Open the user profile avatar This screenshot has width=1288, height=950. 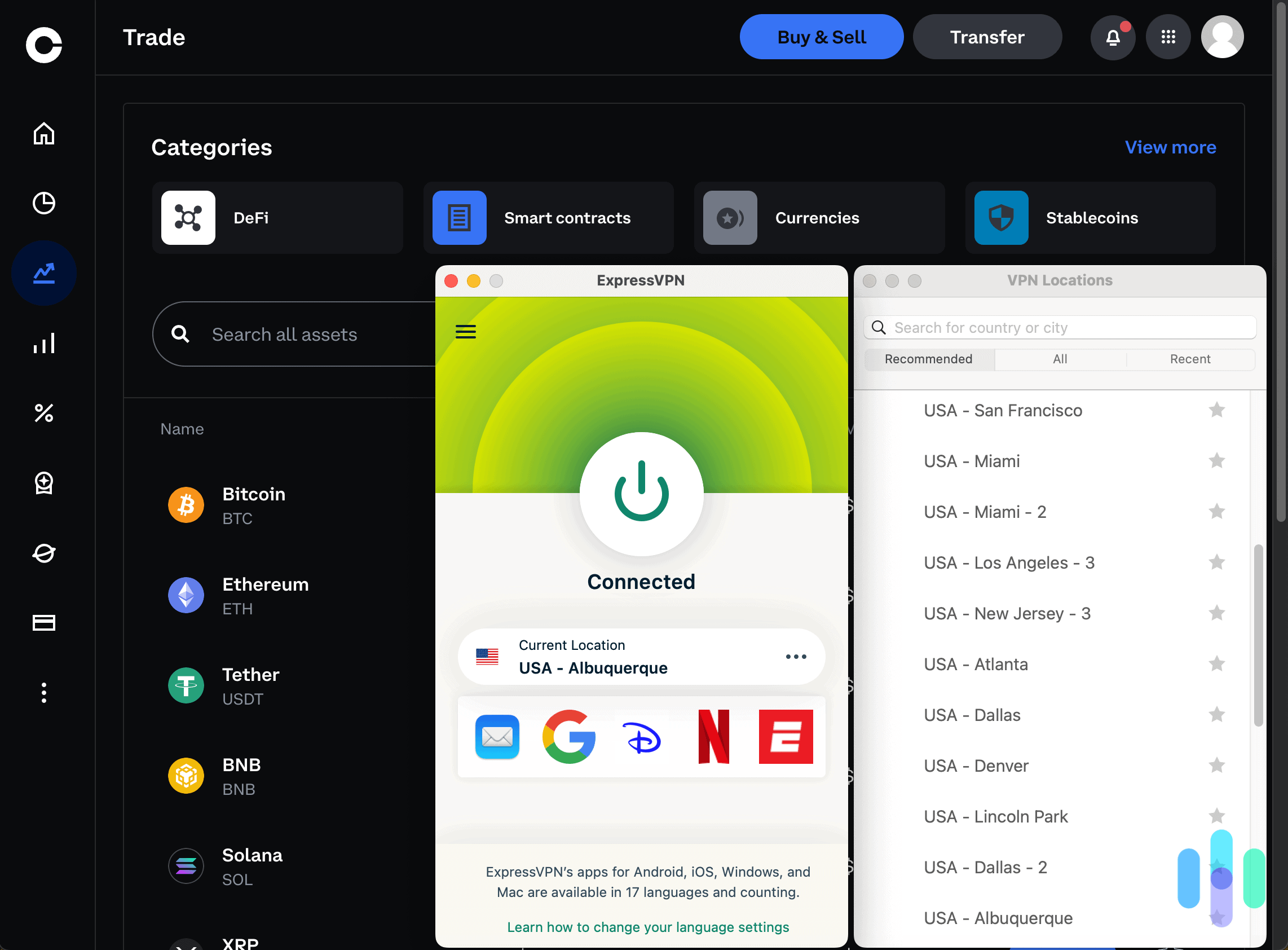(x=1223, y=37)
